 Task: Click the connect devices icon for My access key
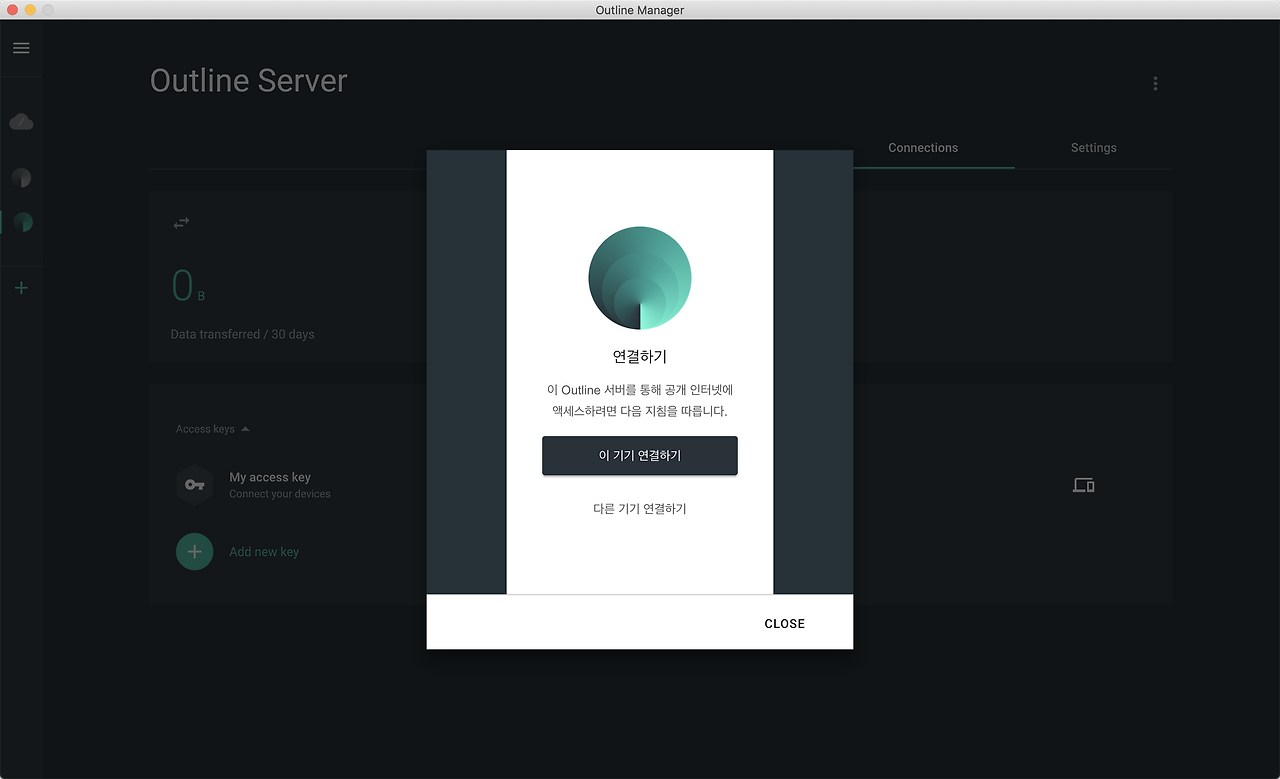(1083, 486)
